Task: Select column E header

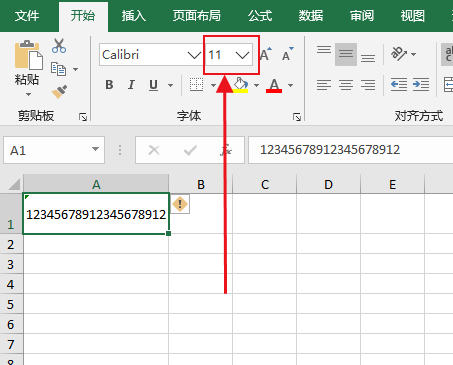Action: tap(392, 184)
